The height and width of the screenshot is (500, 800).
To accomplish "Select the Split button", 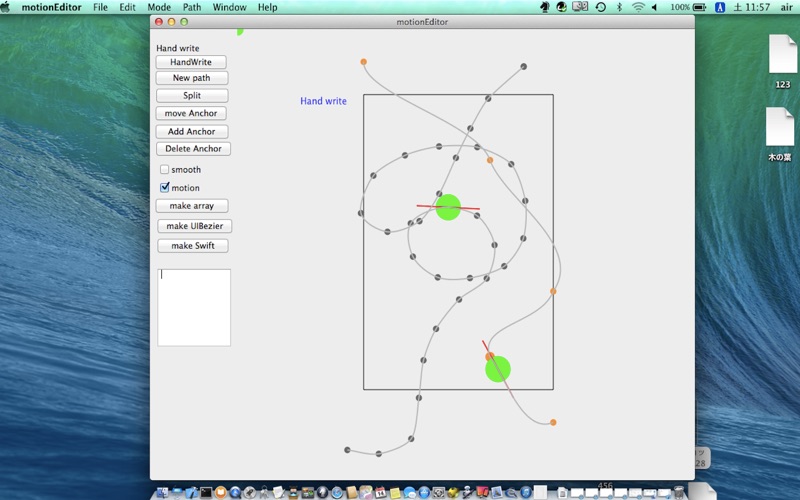I will pyautogui.click(x=192, y=95).
